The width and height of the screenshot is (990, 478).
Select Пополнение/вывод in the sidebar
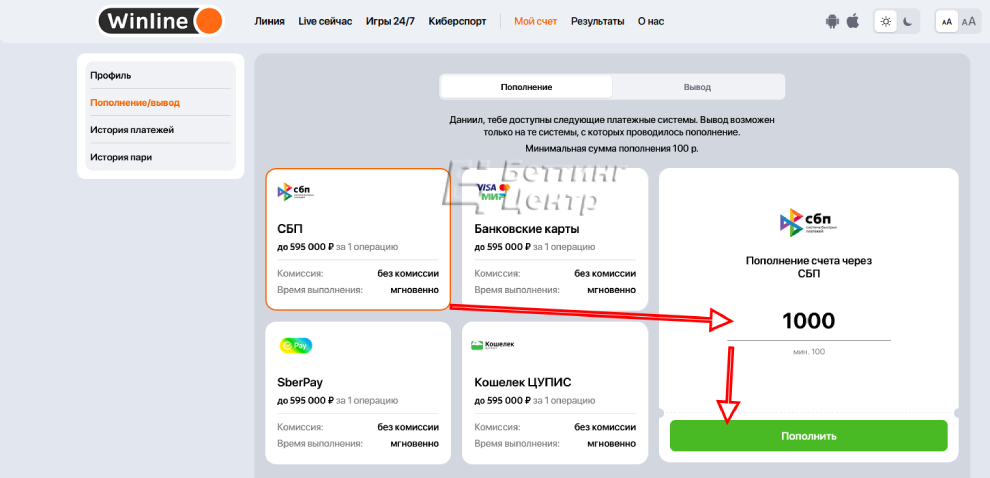pyautogui.click(x=160, y=102)
